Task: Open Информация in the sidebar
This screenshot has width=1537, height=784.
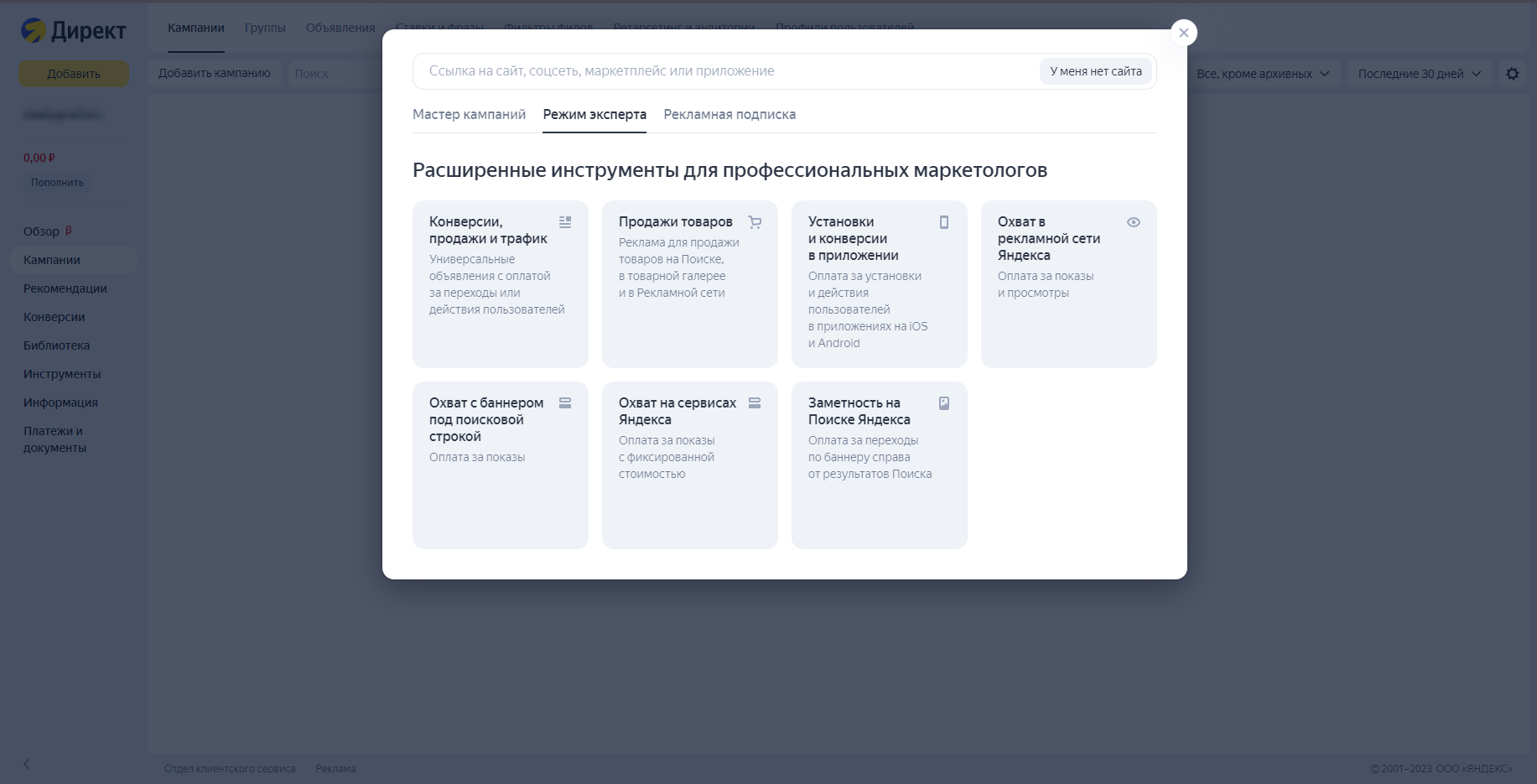Action: [60, 402]
